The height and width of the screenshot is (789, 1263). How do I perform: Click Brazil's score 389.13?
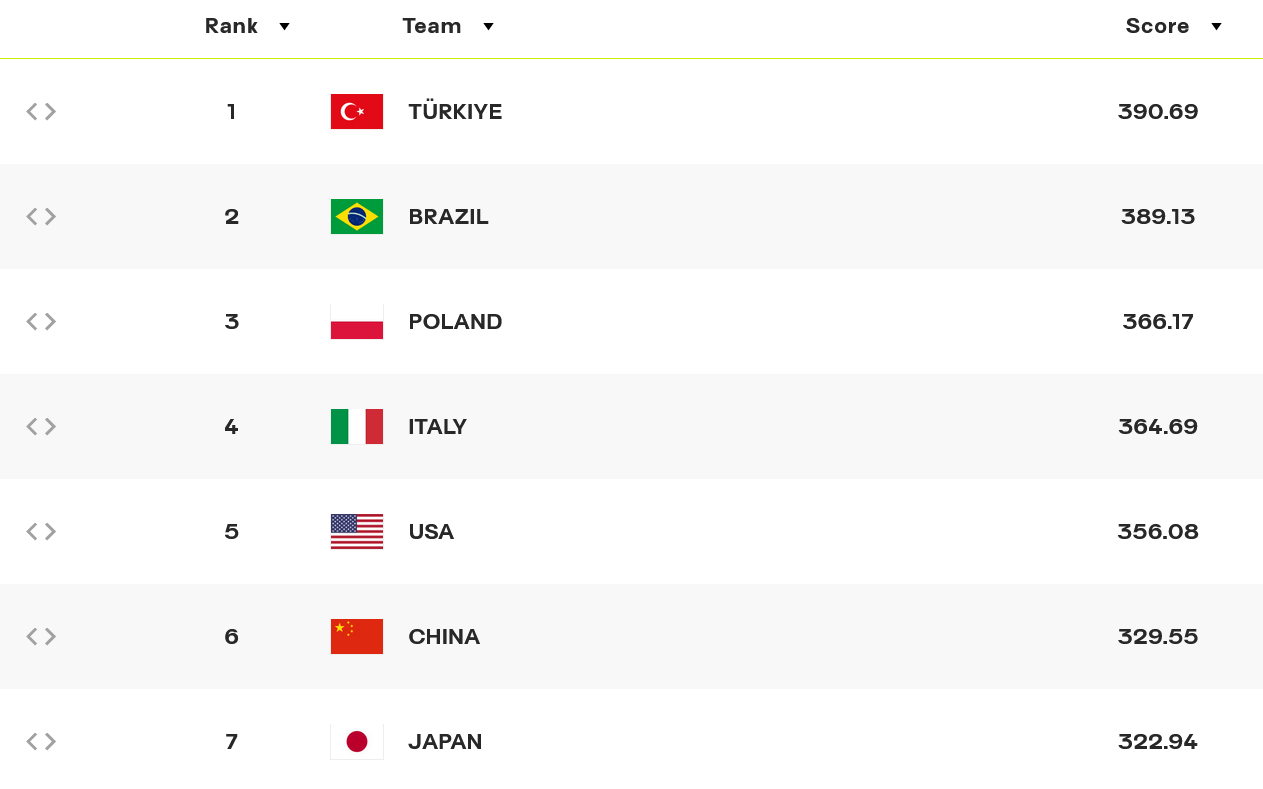[x=1158, y=216]
